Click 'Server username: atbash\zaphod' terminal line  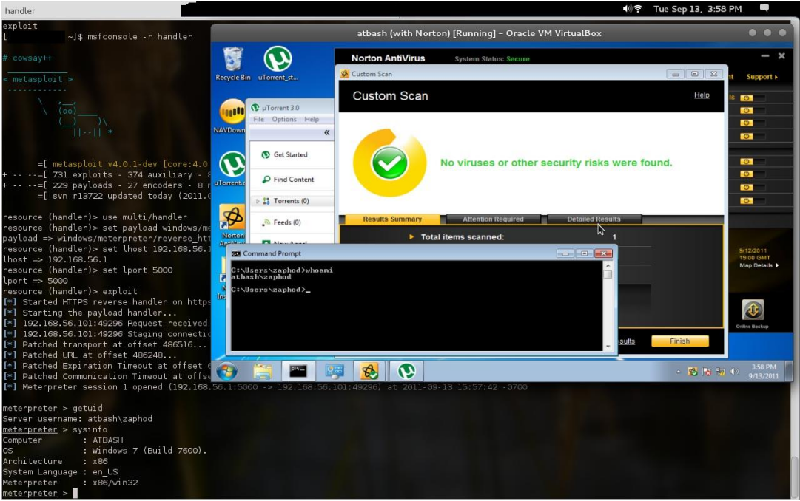click(77, 419)
